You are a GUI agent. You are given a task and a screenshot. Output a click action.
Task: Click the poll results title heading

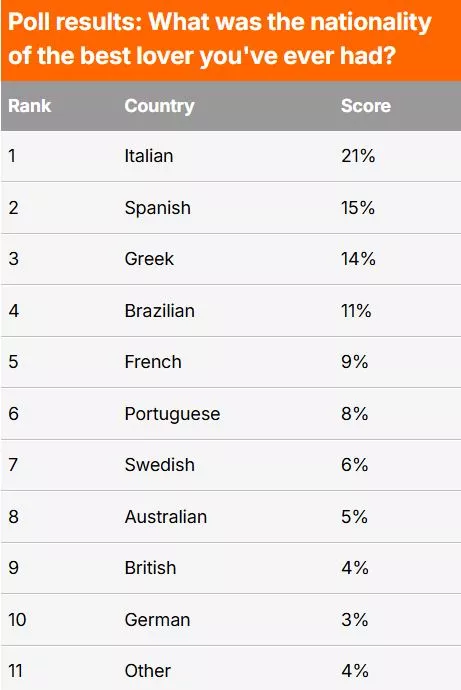(x=220, y=39)
